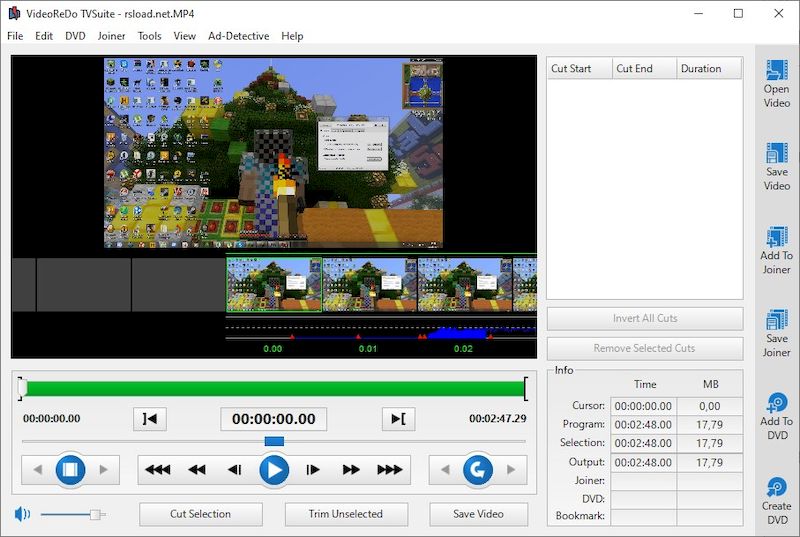Screen dimensions: 800x537
Task: Launch the Create DVD tool
Action: (777, 501)
